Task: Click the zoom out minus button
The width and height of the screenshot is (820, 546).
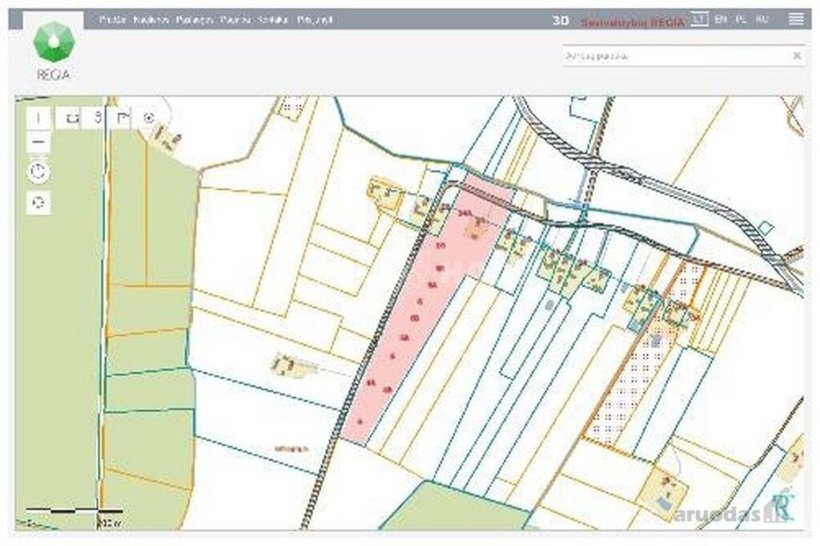Action: 38,143
